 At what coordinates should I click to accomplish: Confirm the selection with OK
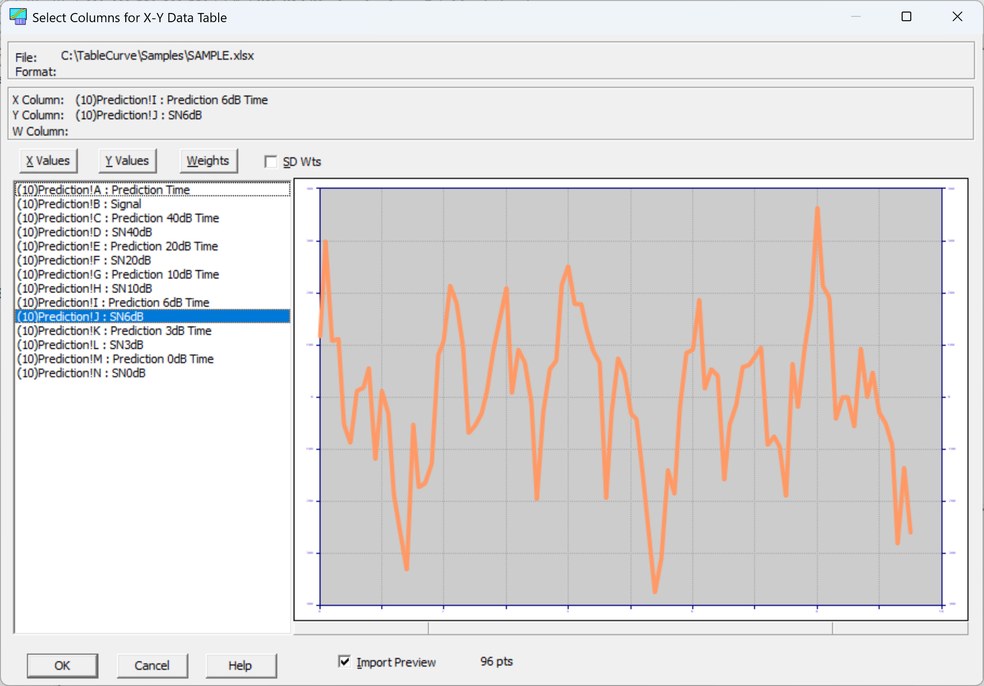click(62, 665)
